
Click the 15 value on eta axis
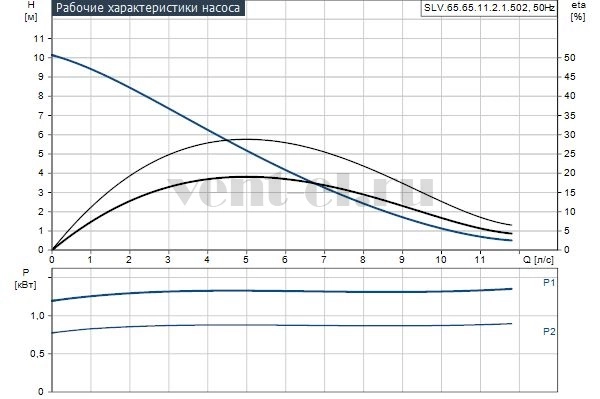pyautogui.click(x=570, y=192)
